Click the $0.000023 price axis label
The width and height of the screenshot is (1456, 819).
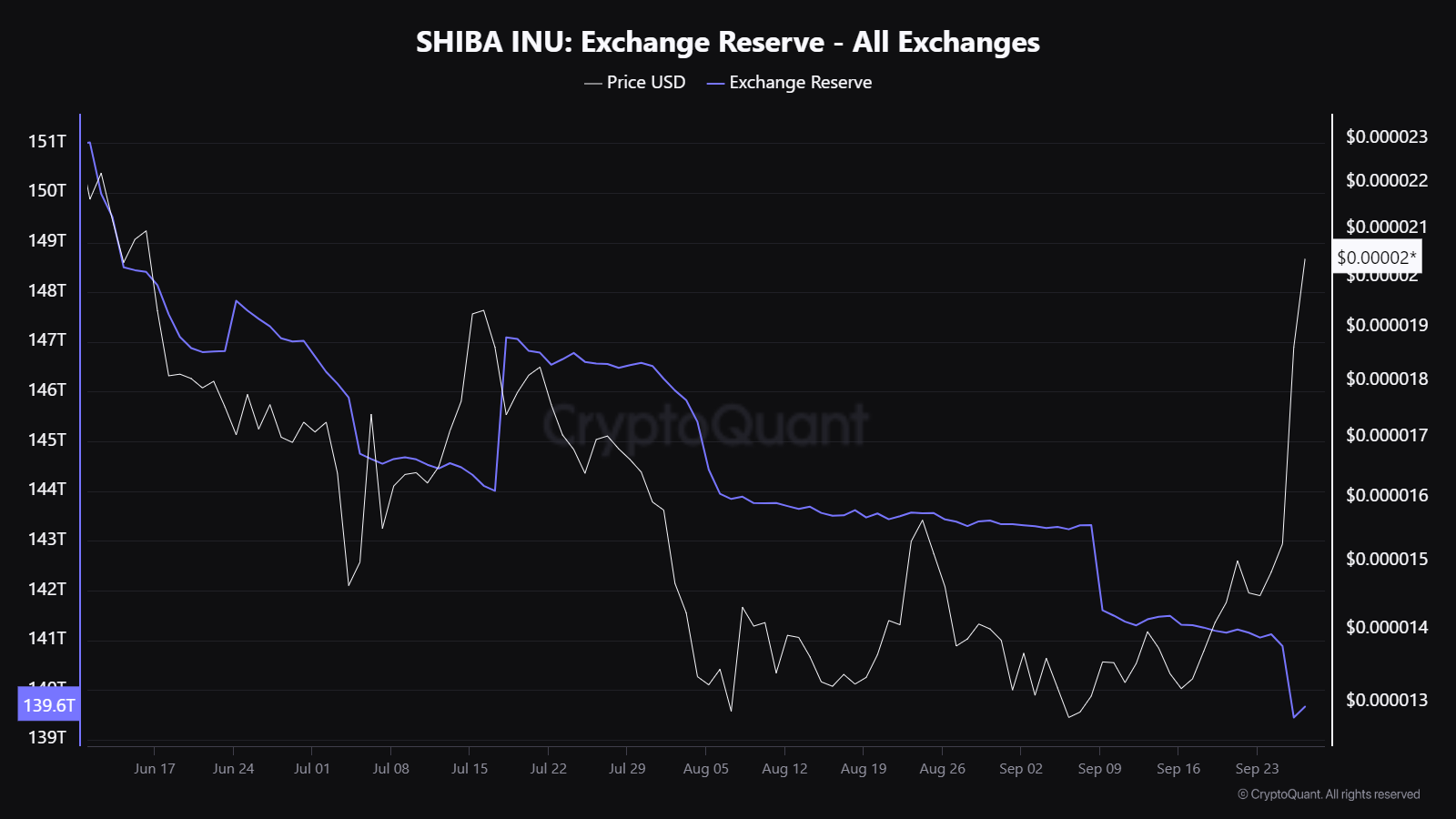pyautogui.click(x=1387, y=136)
